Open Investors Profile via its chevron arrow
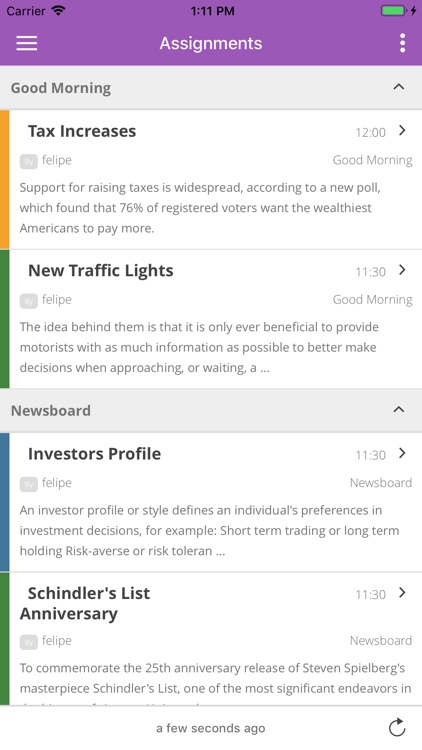Image resolution: width=422 pixels, height=750 pixels. click(402, 453)
